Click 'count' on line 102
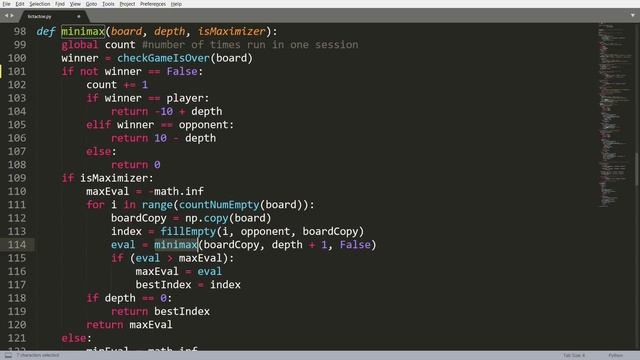 [x=101, y=85]
